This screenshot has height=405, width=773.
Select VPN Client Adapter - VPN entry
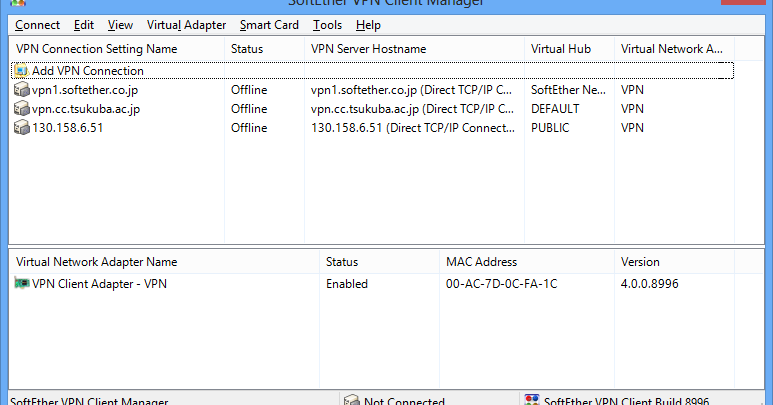(99, 284)
